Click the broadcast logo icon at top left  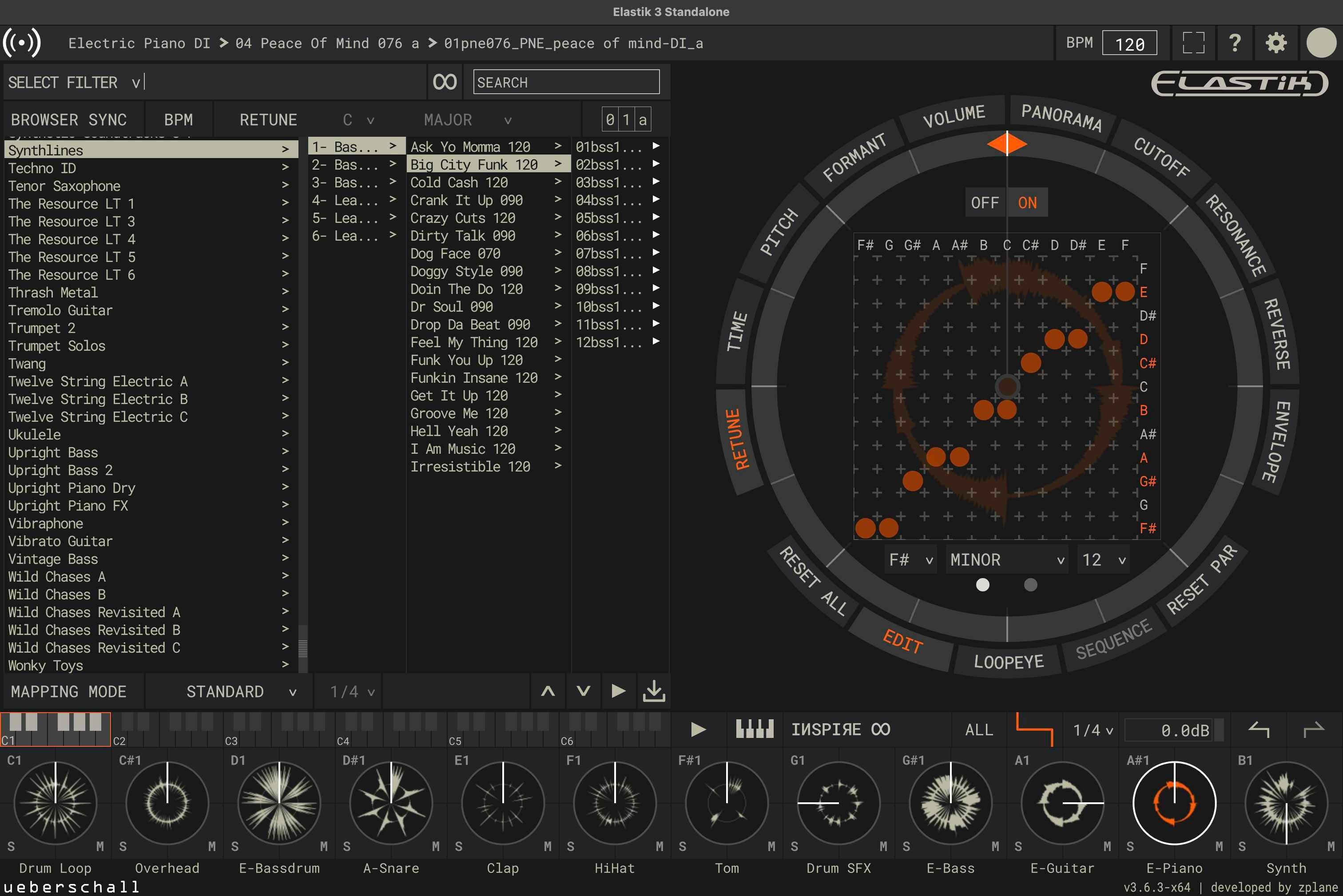pos(22,43)
